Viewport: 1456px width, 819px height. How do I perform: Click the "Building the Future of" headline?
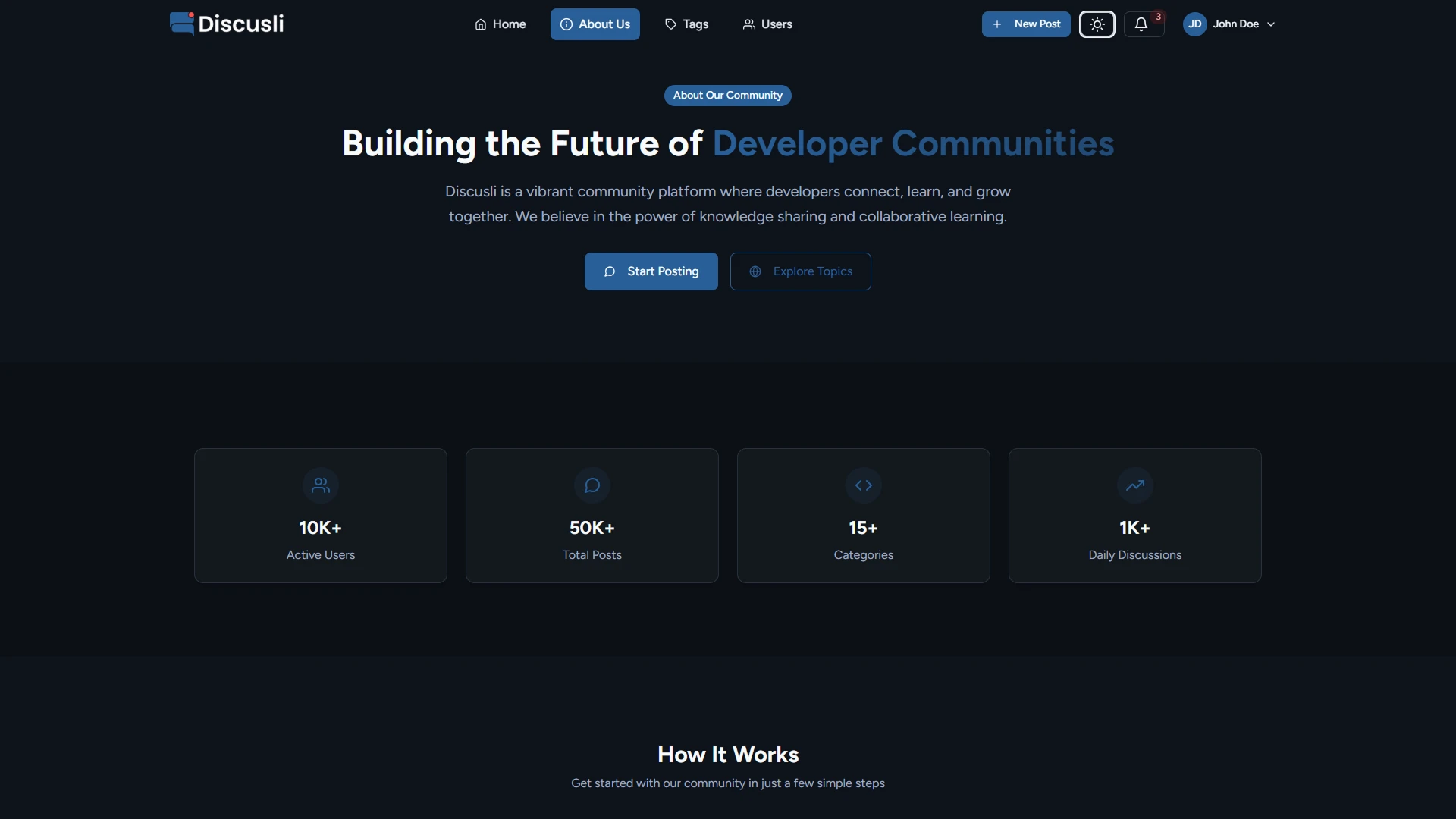tap(522, 143)
